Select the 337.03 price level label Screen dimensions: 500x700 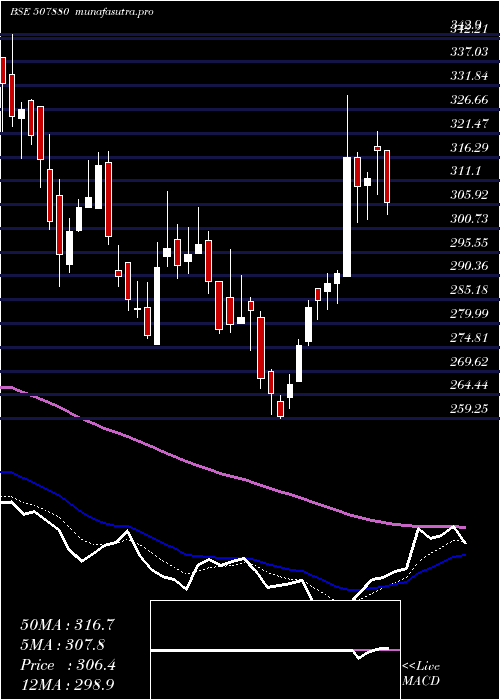[468, 53]
